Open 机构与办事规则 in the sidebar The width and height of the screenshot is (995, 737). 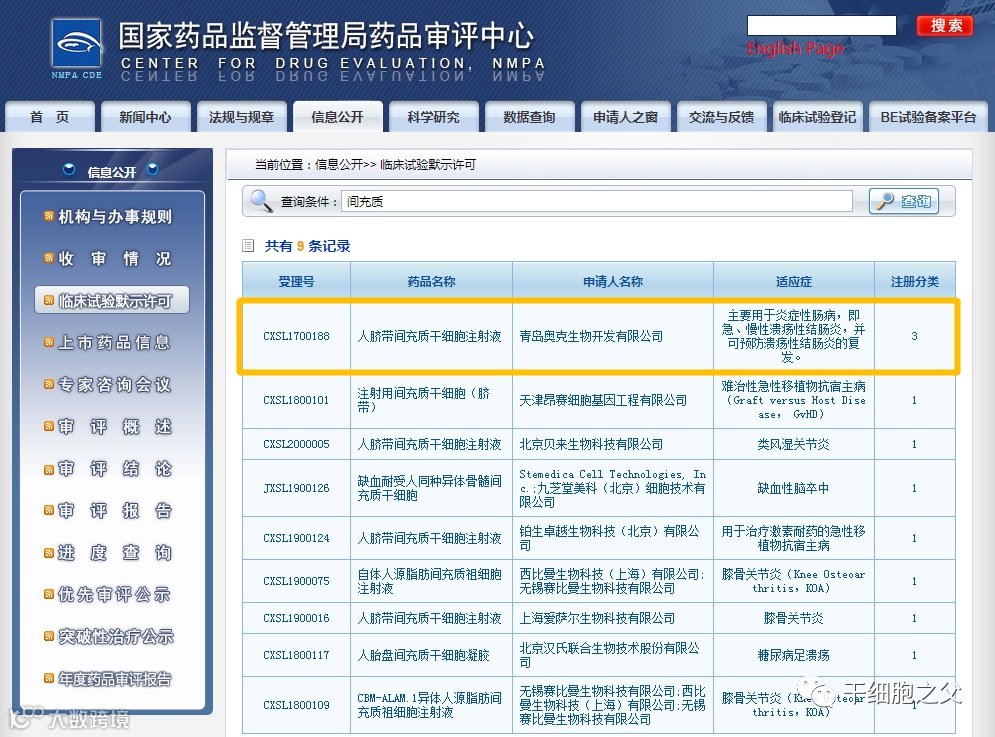[115, 216]
